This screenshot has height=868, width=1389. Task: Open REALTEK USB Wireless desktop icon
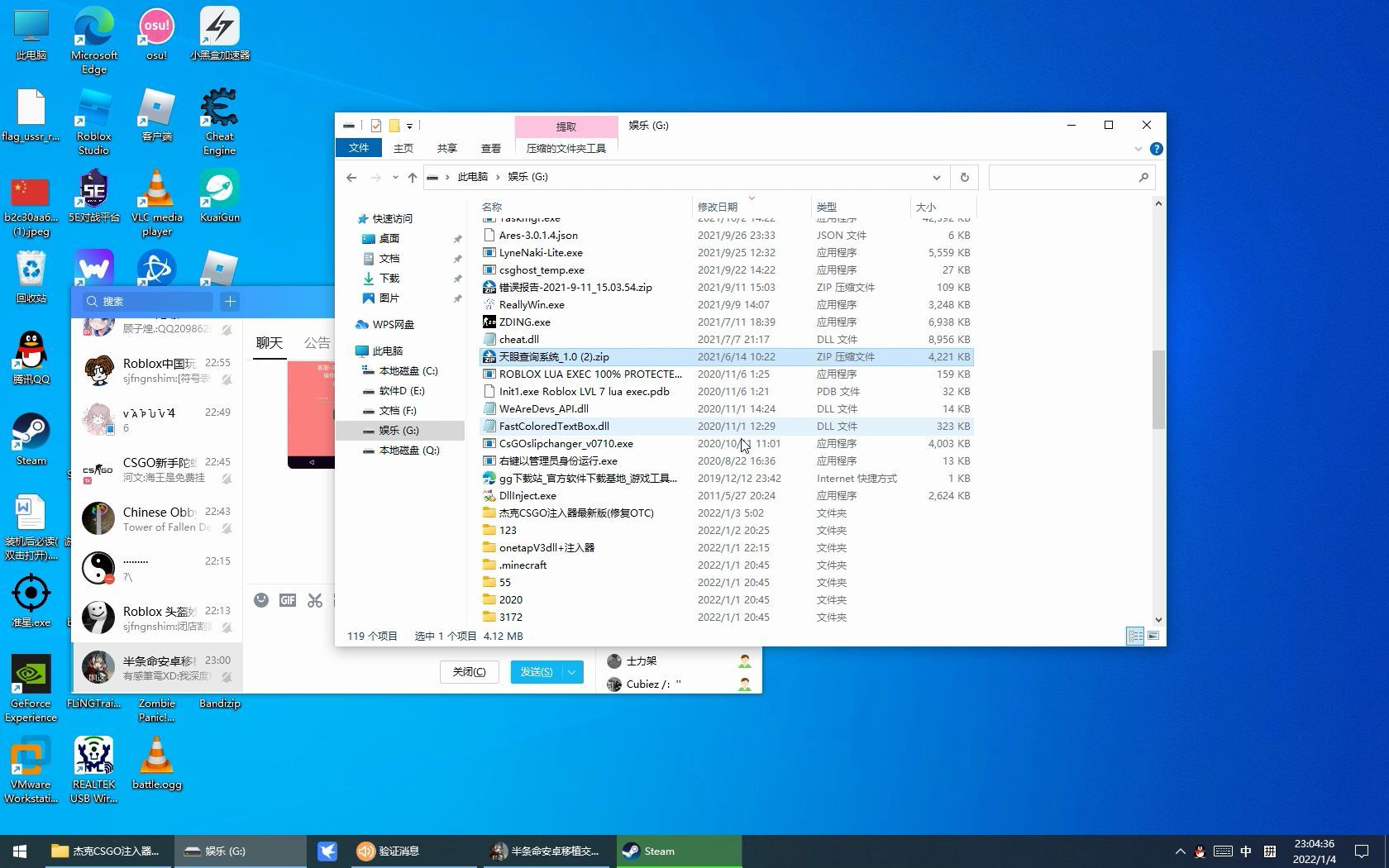93,770
